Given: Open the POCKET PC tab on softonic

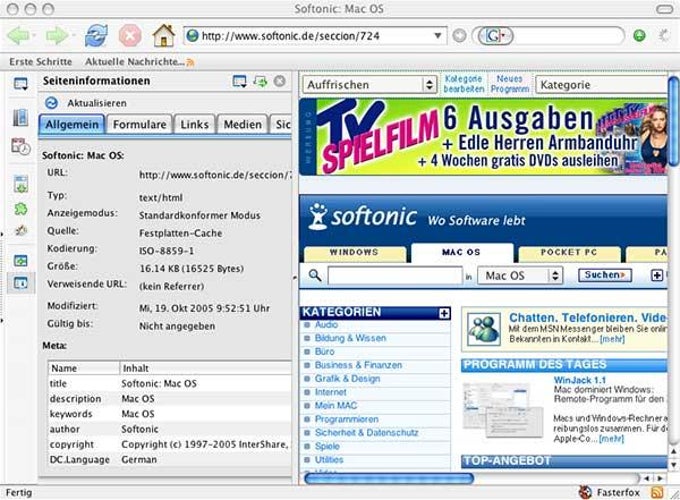Looking at the screenshot, I should [x=569, y=253].
